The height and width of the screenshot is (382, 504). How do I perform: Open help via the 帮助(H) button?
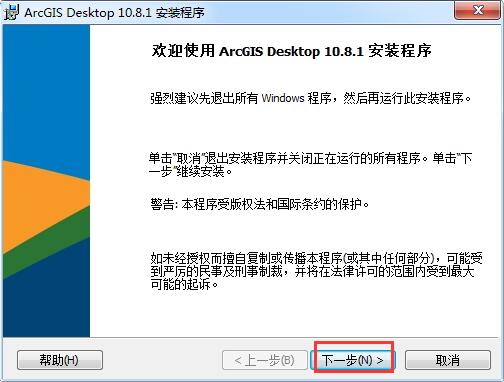pos(60,360)
